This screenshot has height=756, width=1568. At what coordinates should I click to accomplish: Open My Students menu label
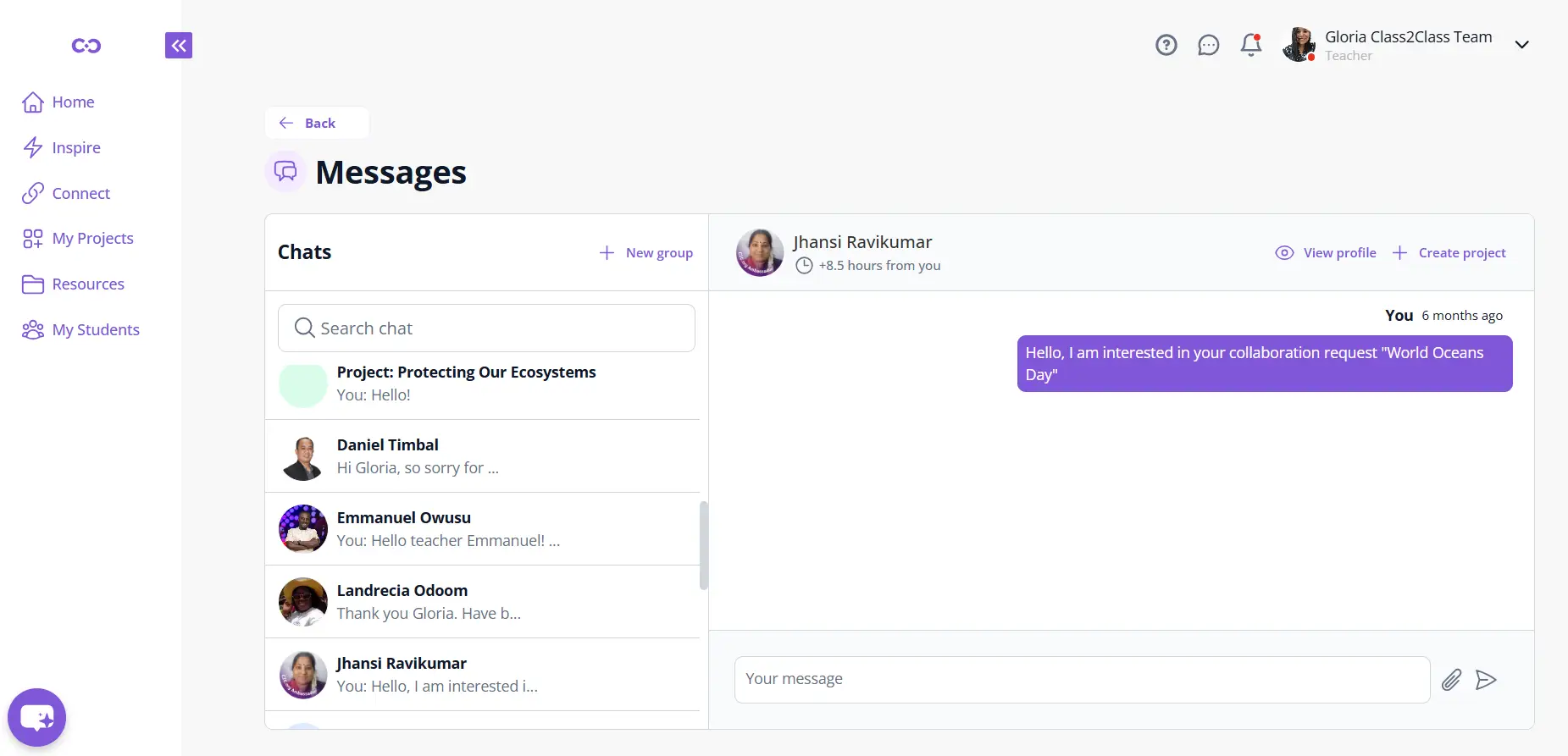pyautogui.click(x=96, y=330)
